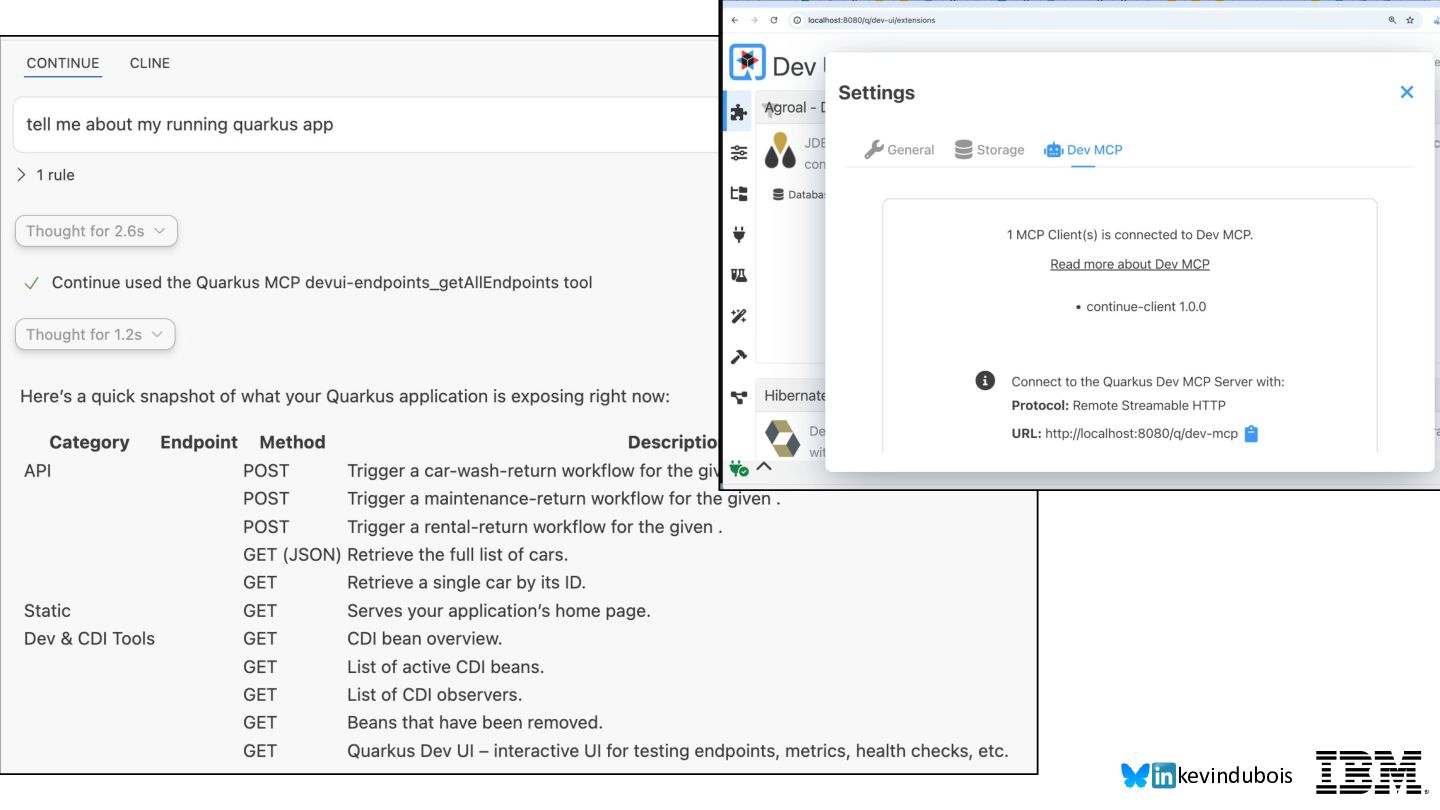Open the Build Metrics hammer icon in sidebar

pyautogui.click(x=739, y=357)
